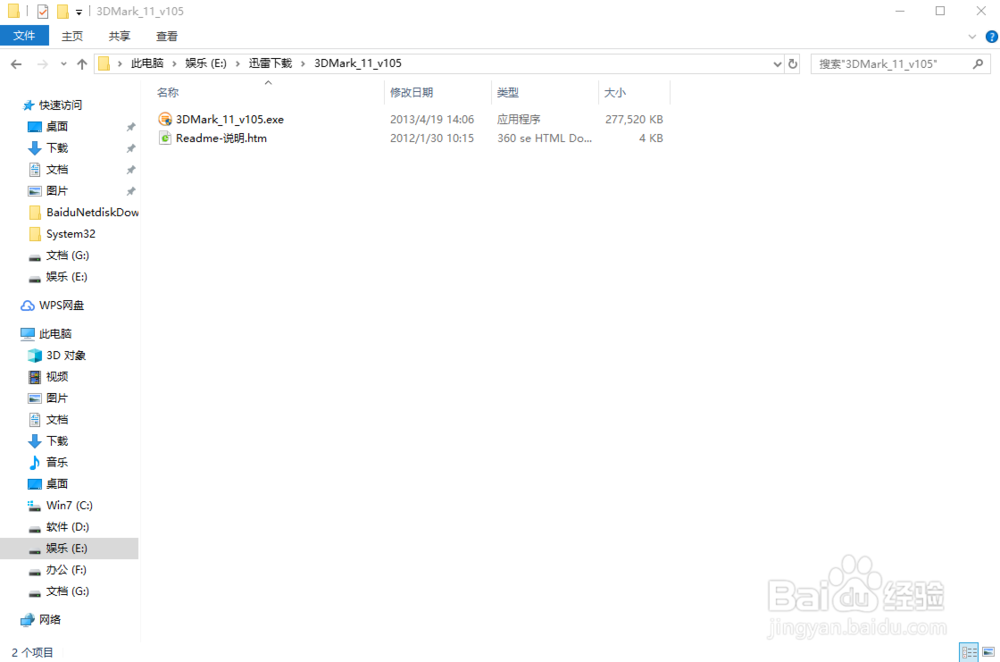Click 迅雷下载 in address path
The height and width of the screenshot is (662, 1000).
(x=270, y=63)
